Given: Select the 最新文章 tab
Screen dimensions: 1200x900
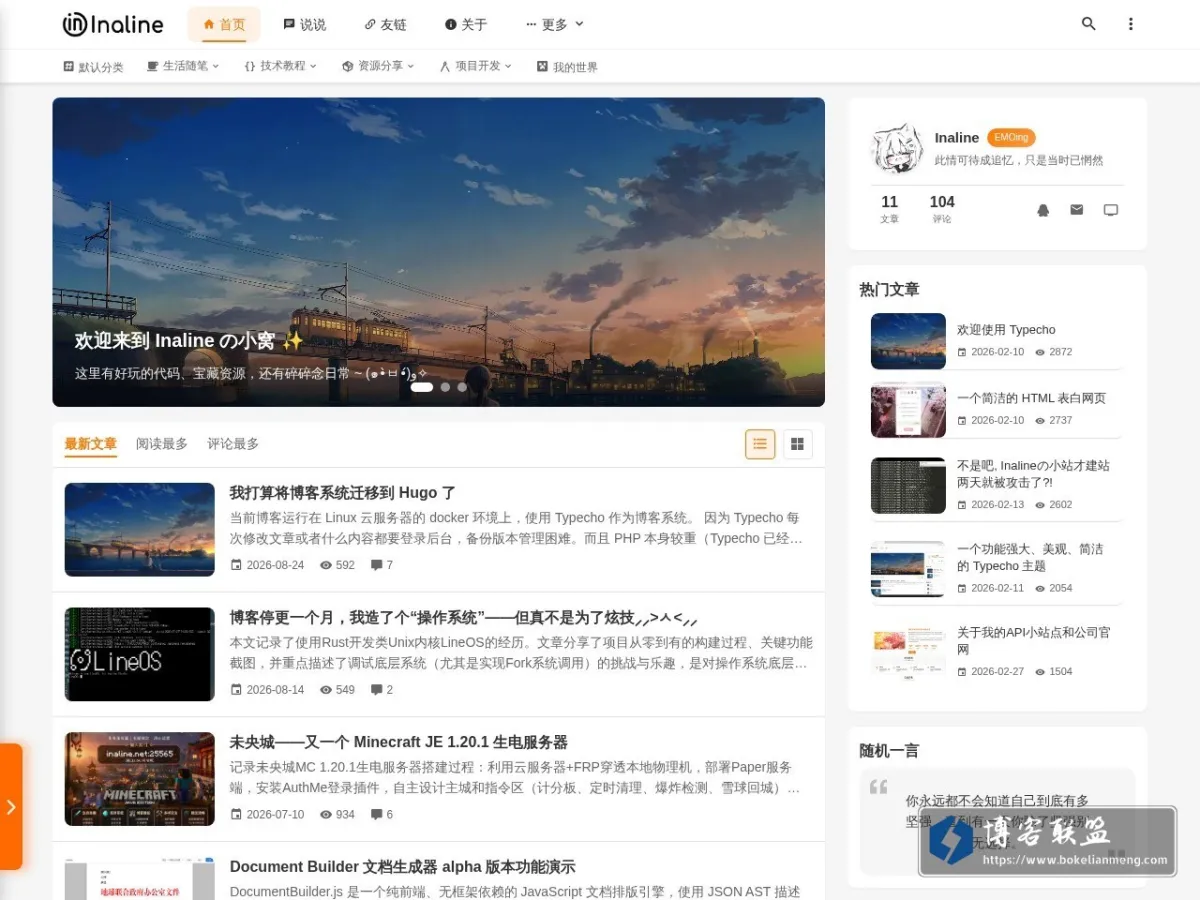Looking at the screenshot, I should [x=91, y=444].
